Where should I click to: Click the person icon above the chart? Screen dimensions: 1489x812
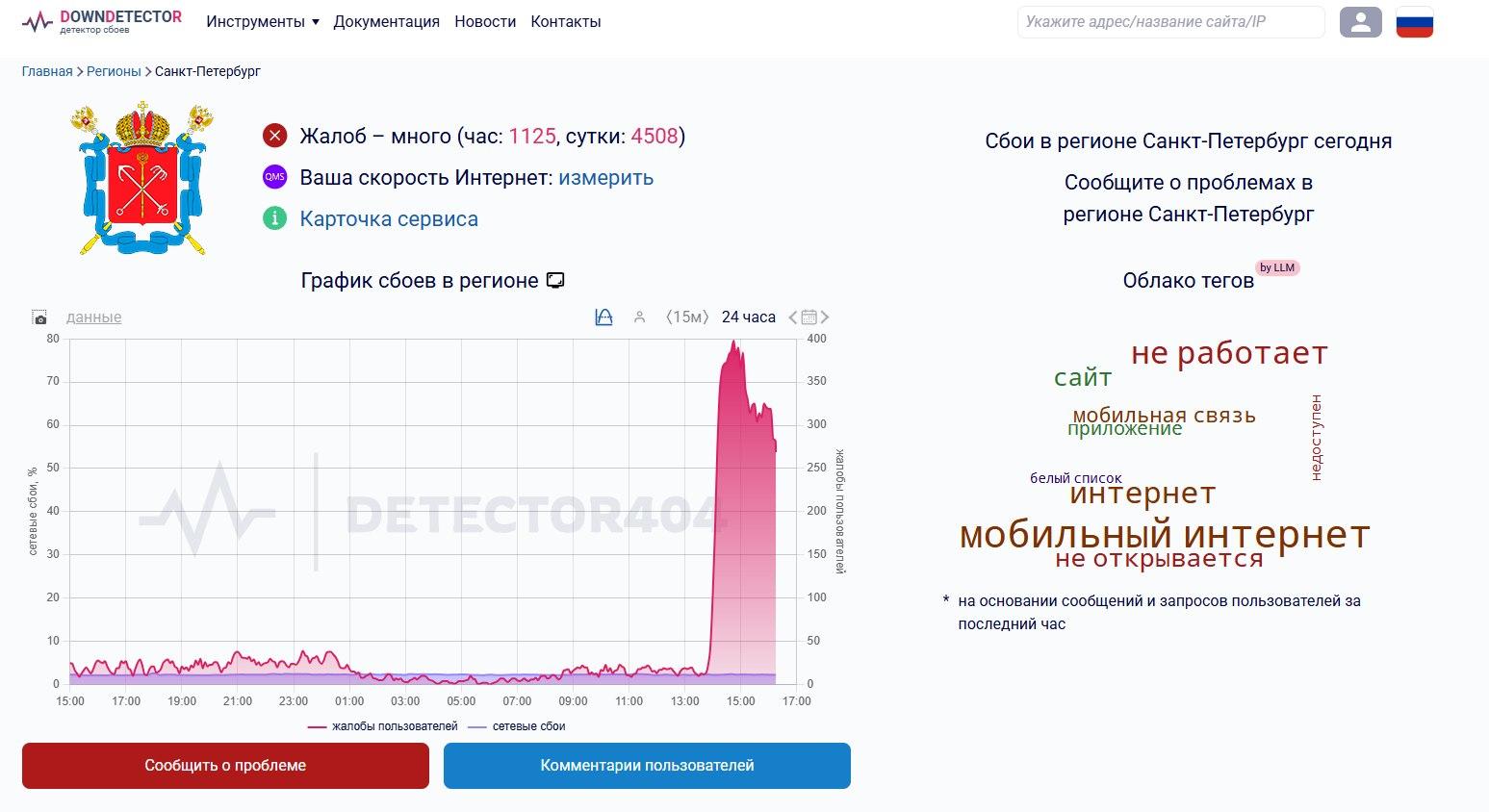(x=639, y=317)
